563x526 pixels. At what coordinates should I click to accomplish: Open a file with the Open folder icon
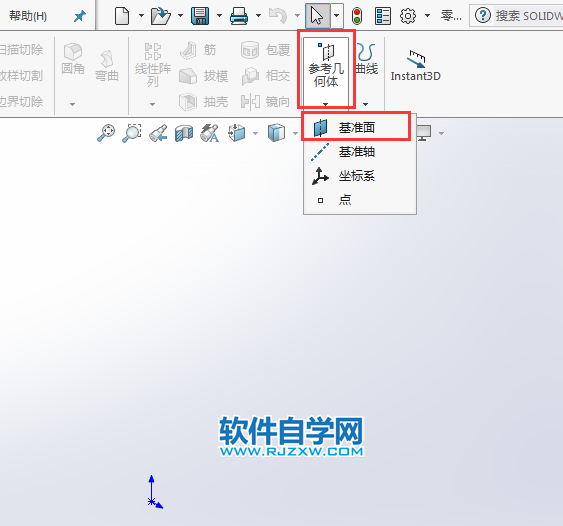160,16
